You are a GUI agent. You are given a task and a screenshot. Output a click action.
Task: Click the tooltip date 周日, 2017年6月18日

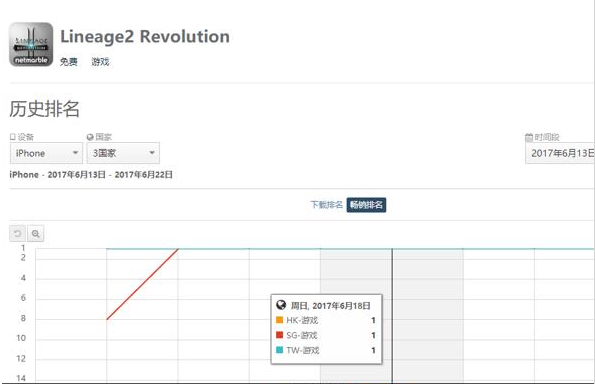[x=331, y=305]
